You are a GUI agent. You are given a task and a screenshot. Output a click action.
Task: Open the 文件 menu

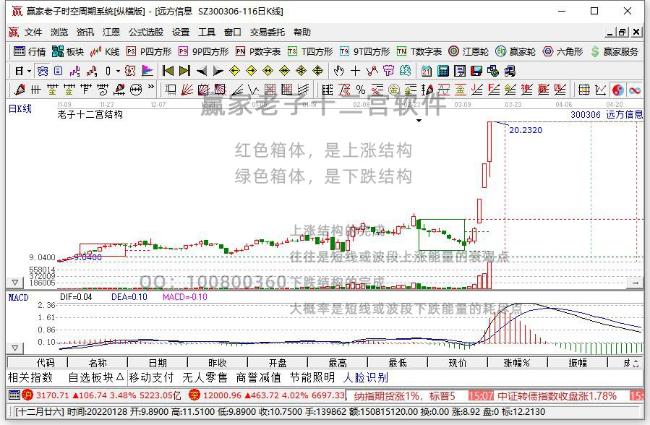click(x=33, y=32)
